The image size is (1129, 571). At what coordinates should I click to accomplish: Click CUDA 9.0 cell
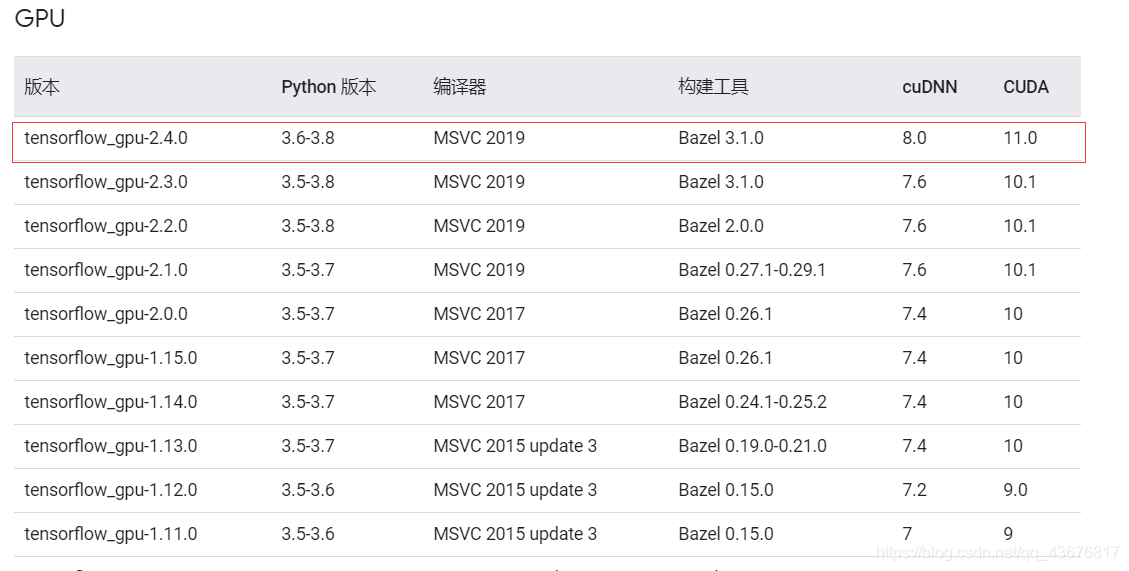(x=1015, y=489)
